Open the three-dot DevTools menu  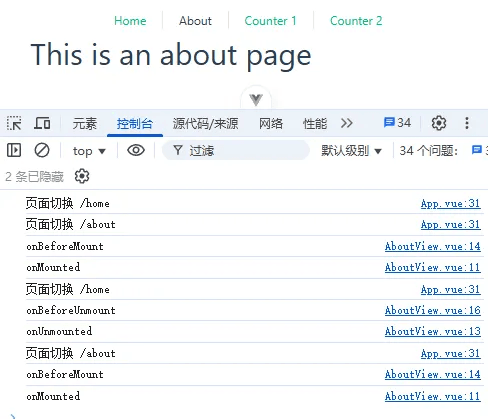coord(467,123)
